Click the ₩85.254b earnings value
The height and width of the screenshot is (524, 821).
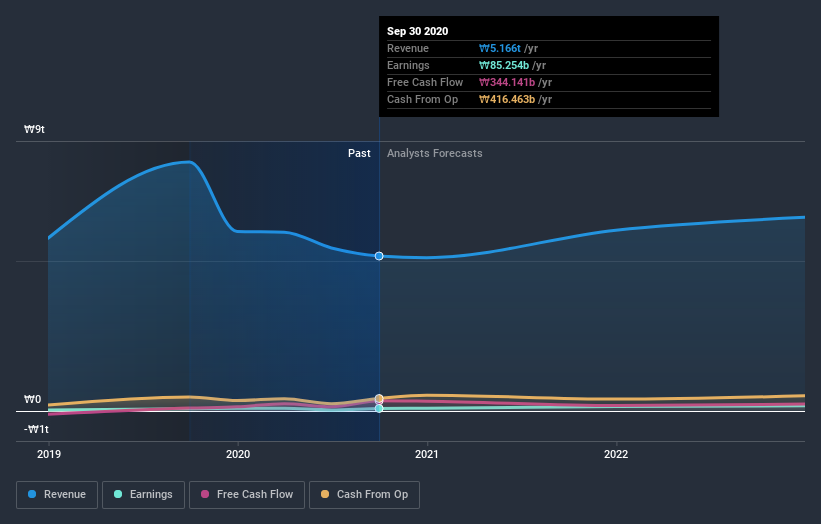504,65
